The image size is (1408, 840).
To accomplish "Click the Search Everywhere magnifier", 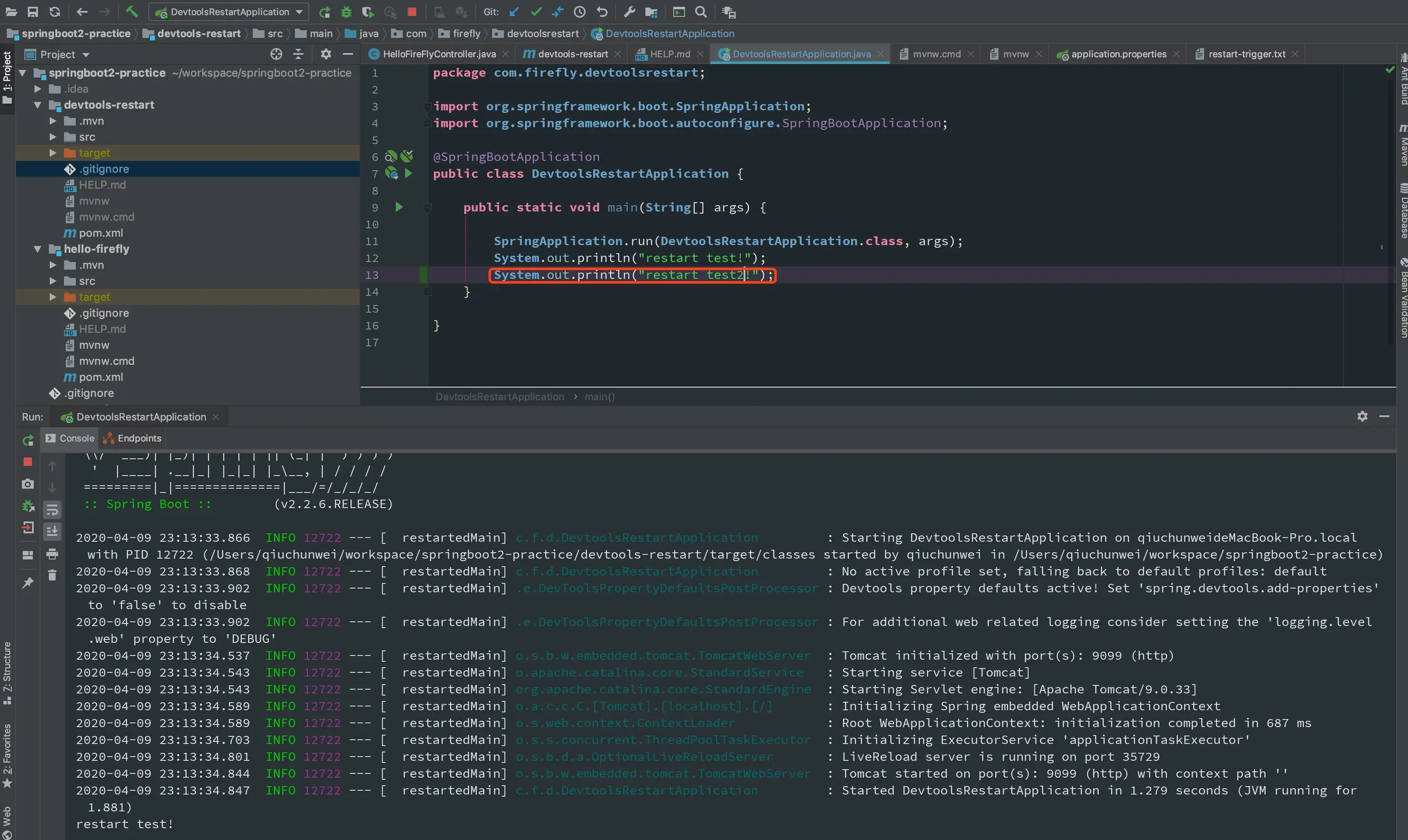I will pos(701,12).
